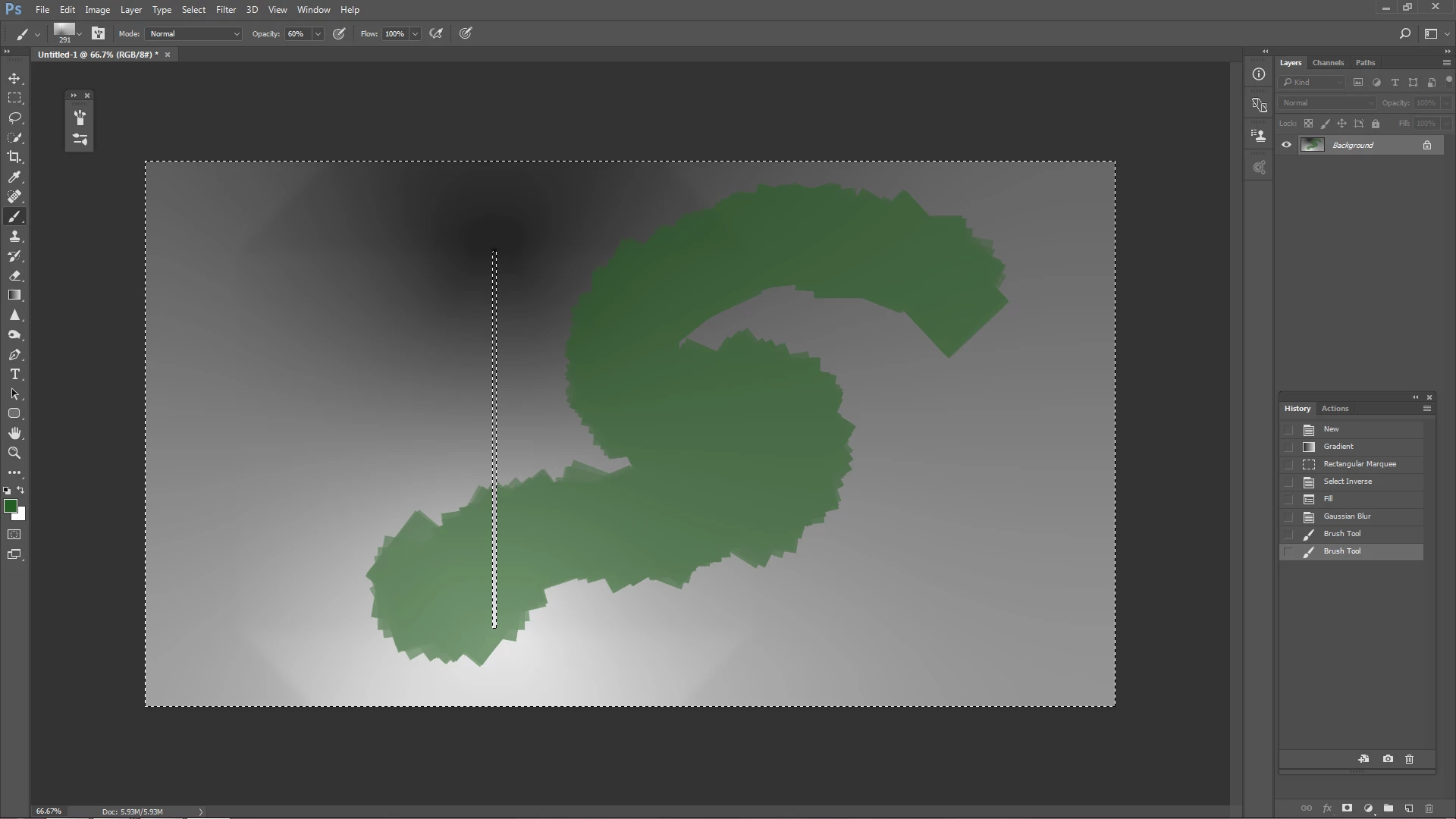Viewport: 1456px width, 819px height.
Task: Select the Horizontal Type tool
Action: click(x=14, y=375)
